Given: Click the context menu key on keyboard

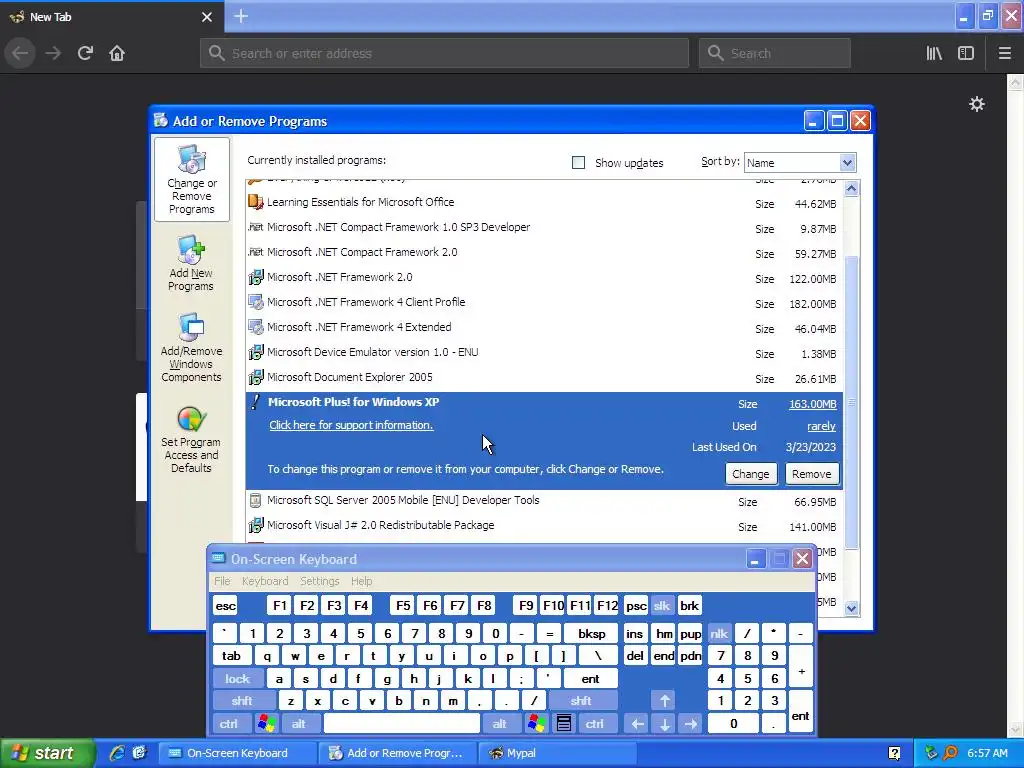Looking at the screenshot, I should point(564,724).
